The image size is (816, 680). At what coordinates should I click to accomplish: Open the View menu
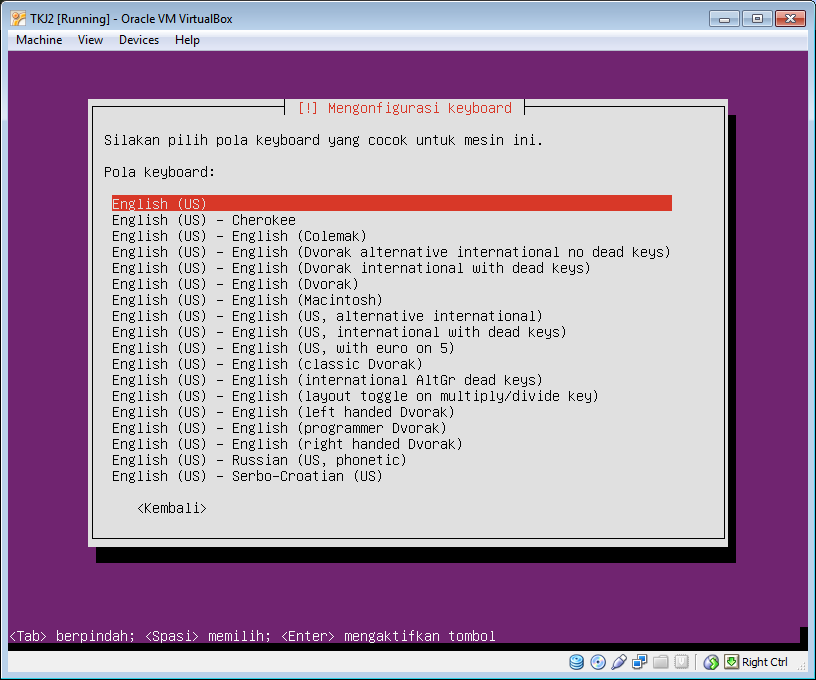tap(90, 40)
